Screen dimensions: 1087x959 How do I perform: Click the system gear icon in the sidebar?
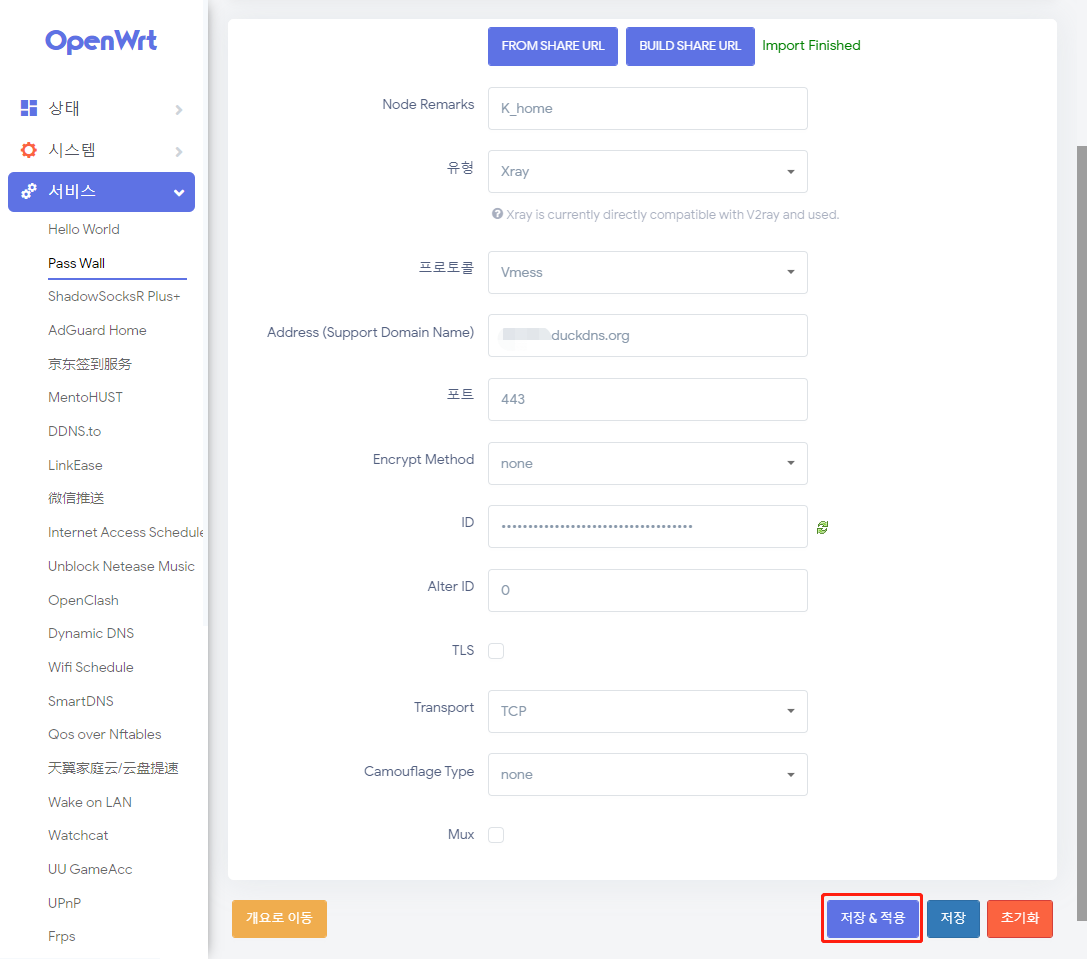click(x=28, y=150)
